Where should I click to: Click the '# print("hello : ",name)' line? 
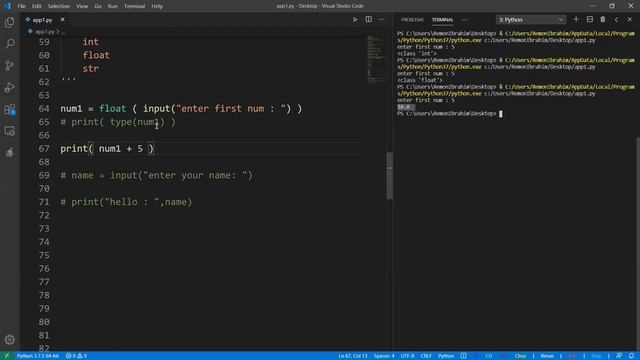[126, 202]
